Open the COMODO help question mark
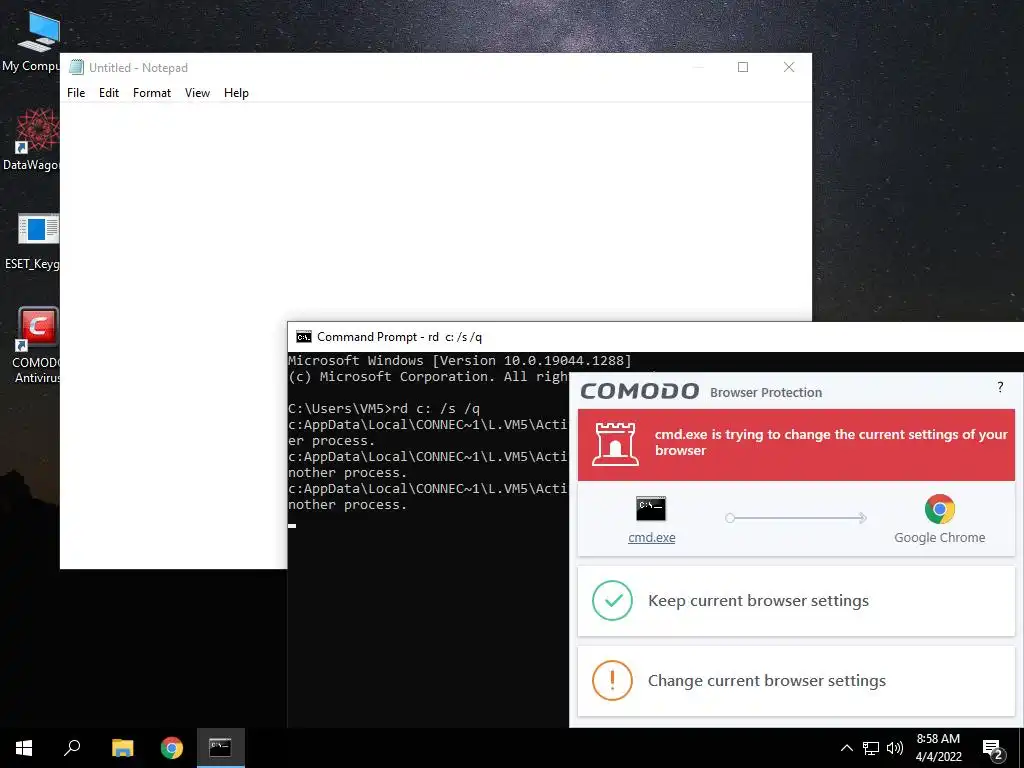This screenshot has width=1024, height=768. [x=1000, y=387]
